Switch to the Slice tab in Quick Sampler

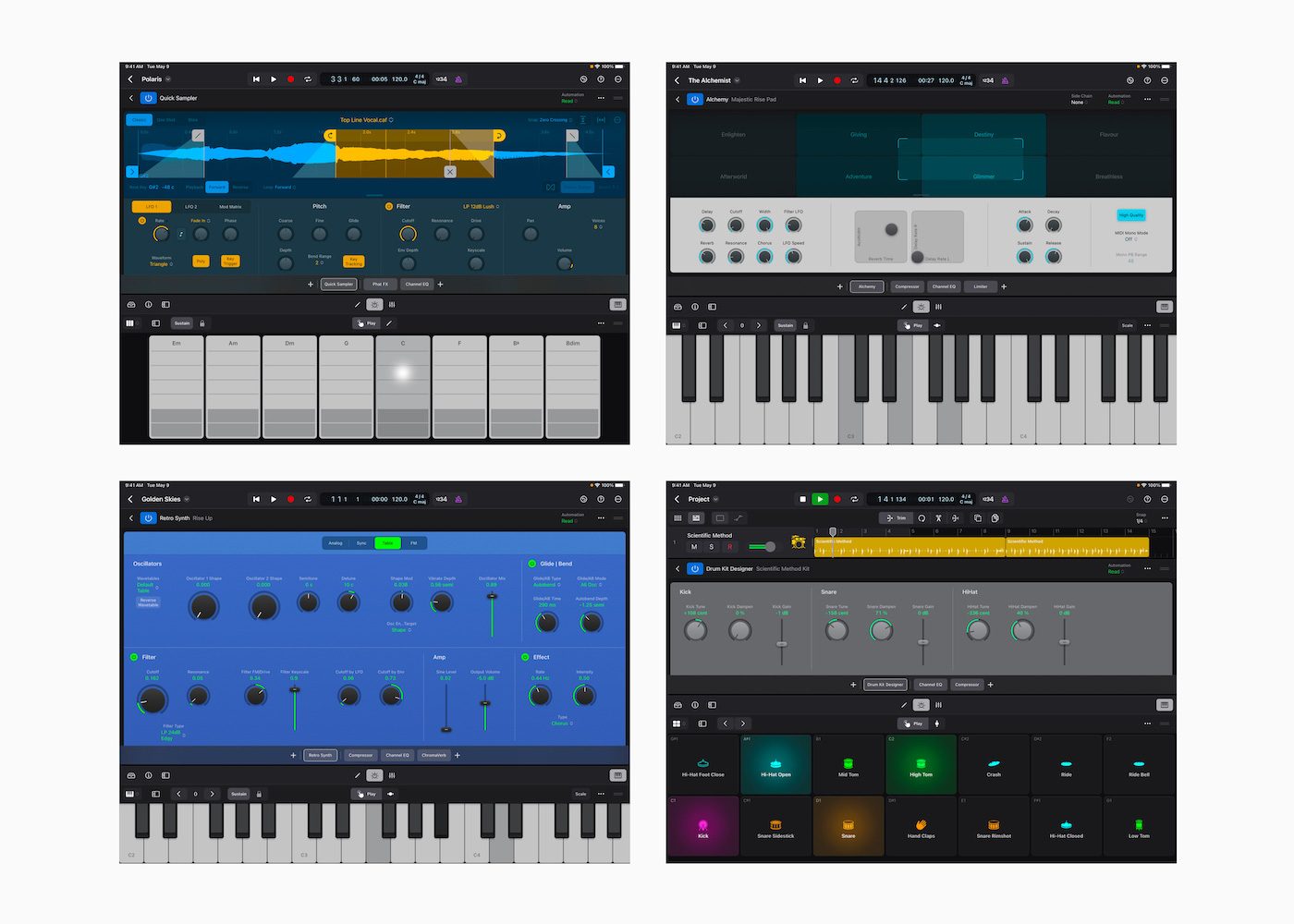192,120
